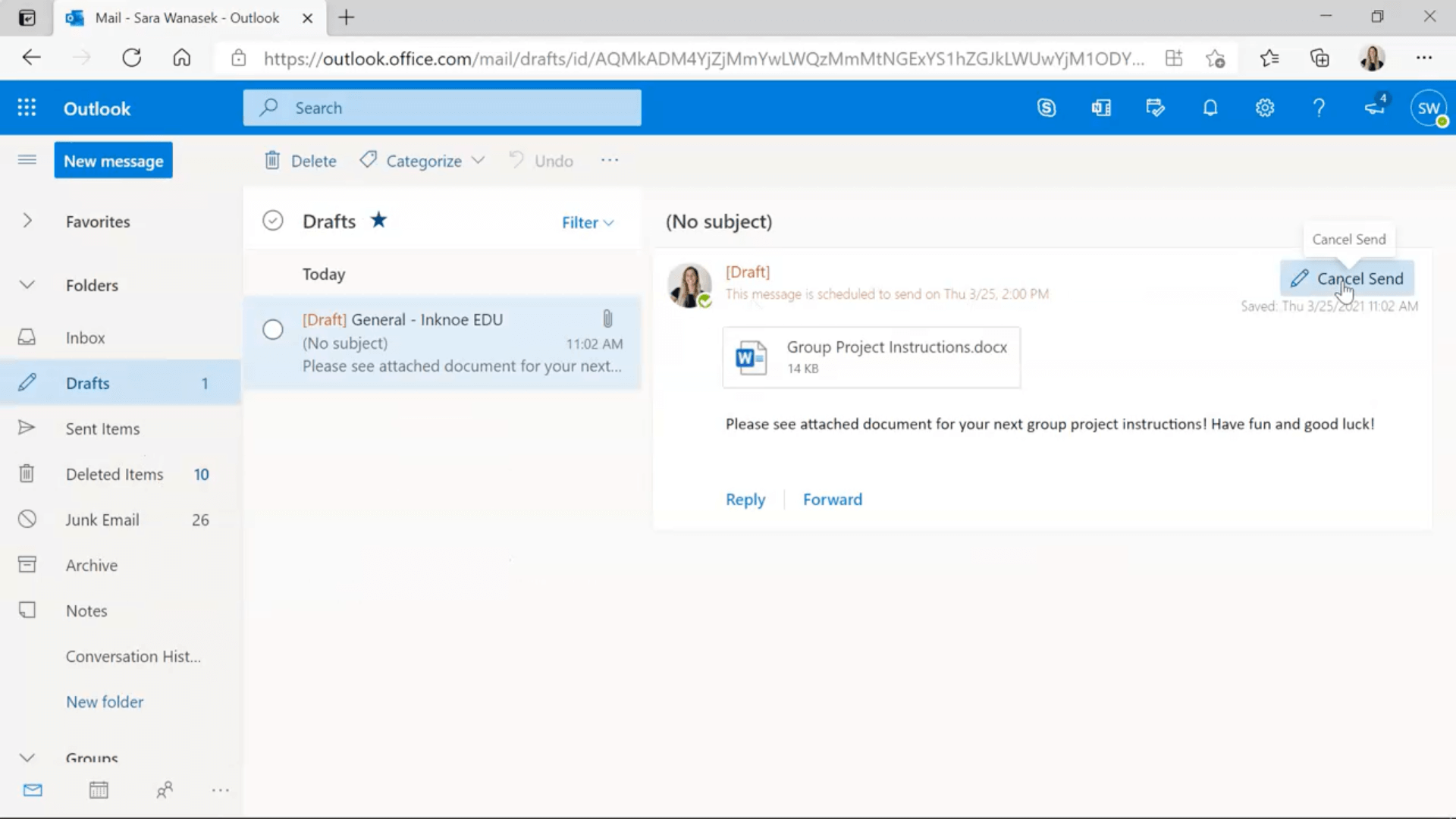Expand the Folders section chevron
Screen dimensions: 1456x819
click(27, 284)
